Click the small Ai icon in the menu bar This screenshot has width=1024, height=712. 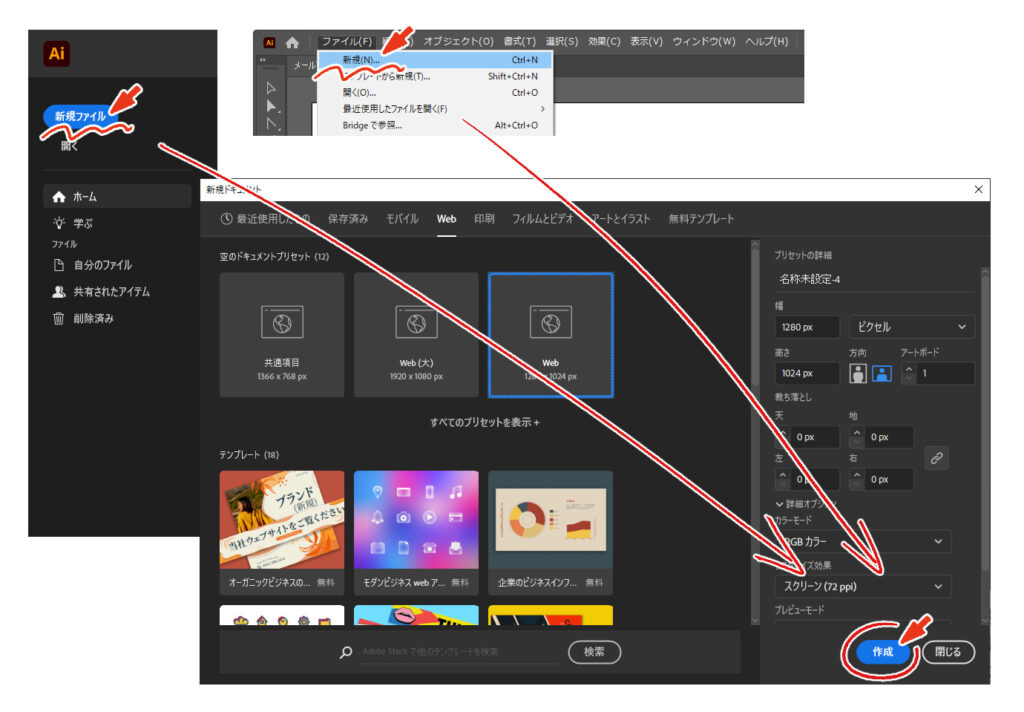tap(269, 42)
